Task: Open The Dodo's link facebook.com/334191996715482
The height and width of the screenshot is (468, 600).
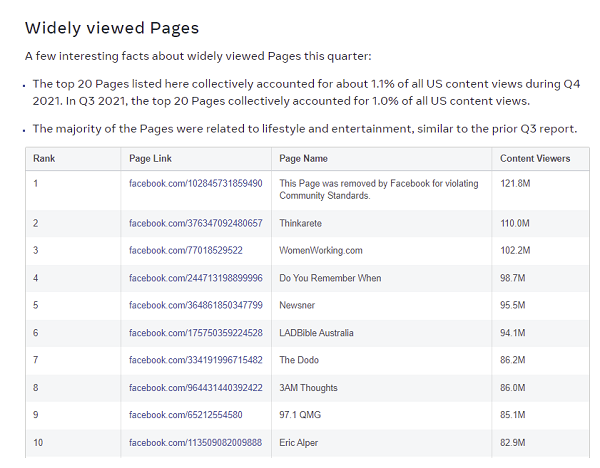Action: point(195,360)
